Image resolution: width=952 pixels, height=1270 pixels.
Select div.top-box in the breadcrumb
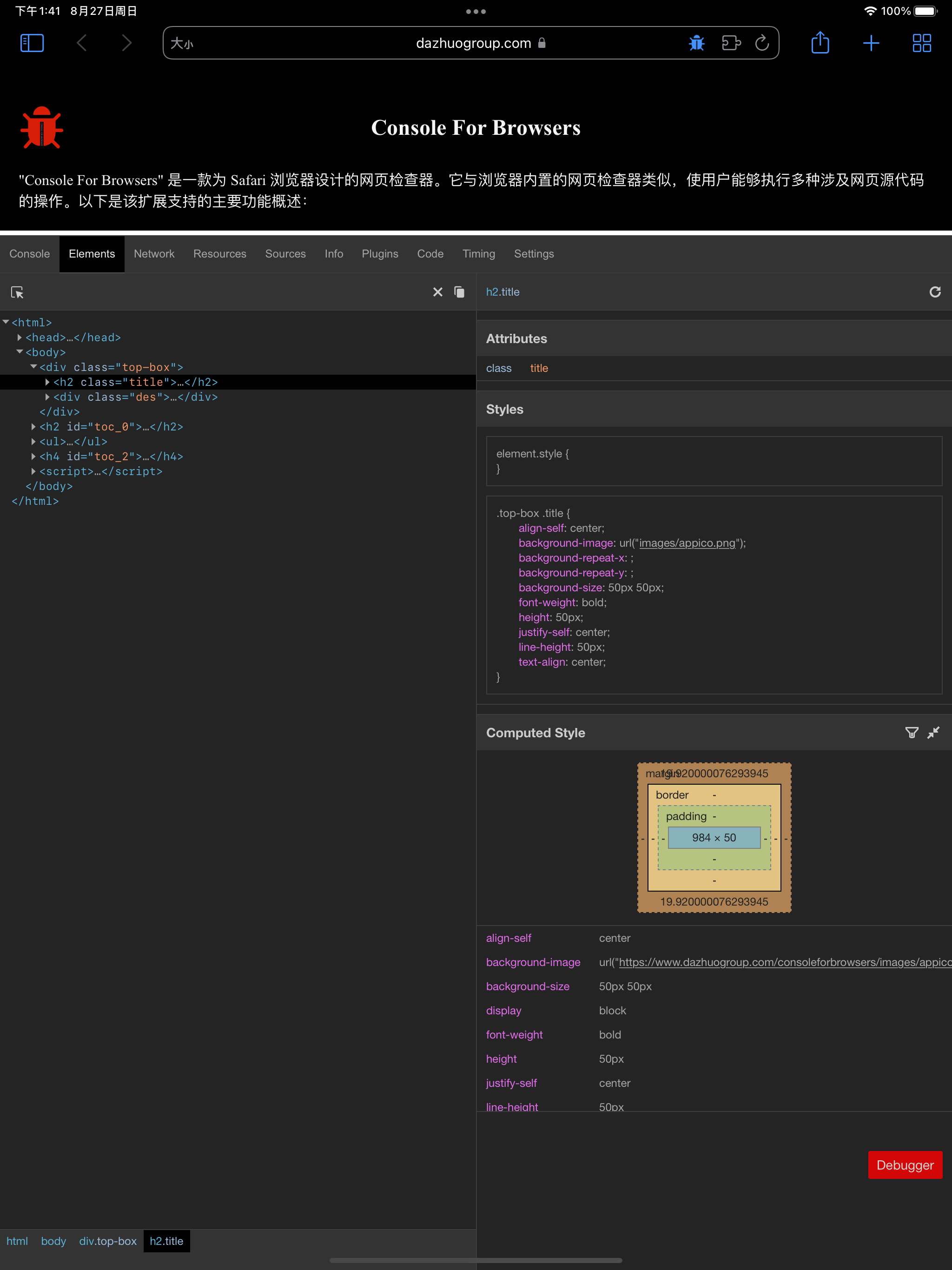tap(108, 1241)
